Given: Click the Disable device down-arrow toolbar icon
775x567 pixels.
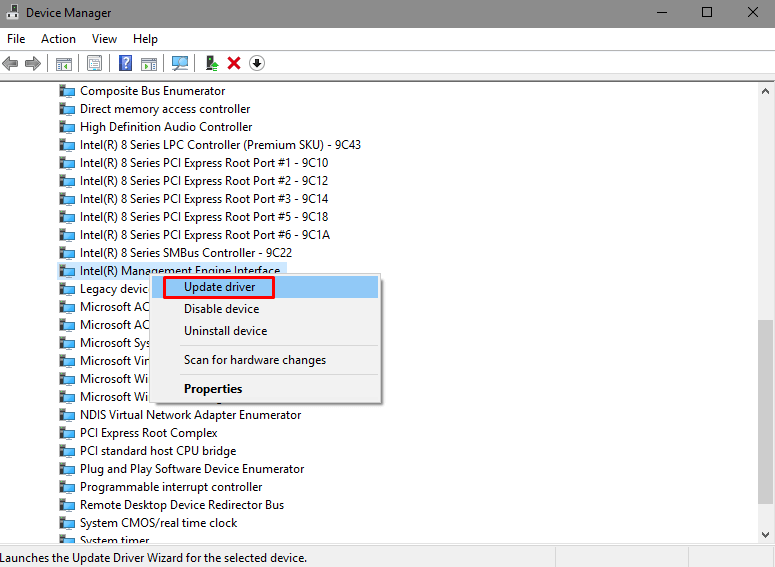Looking at the screenshot, I should pyautogui.click(x=257, y=63).
